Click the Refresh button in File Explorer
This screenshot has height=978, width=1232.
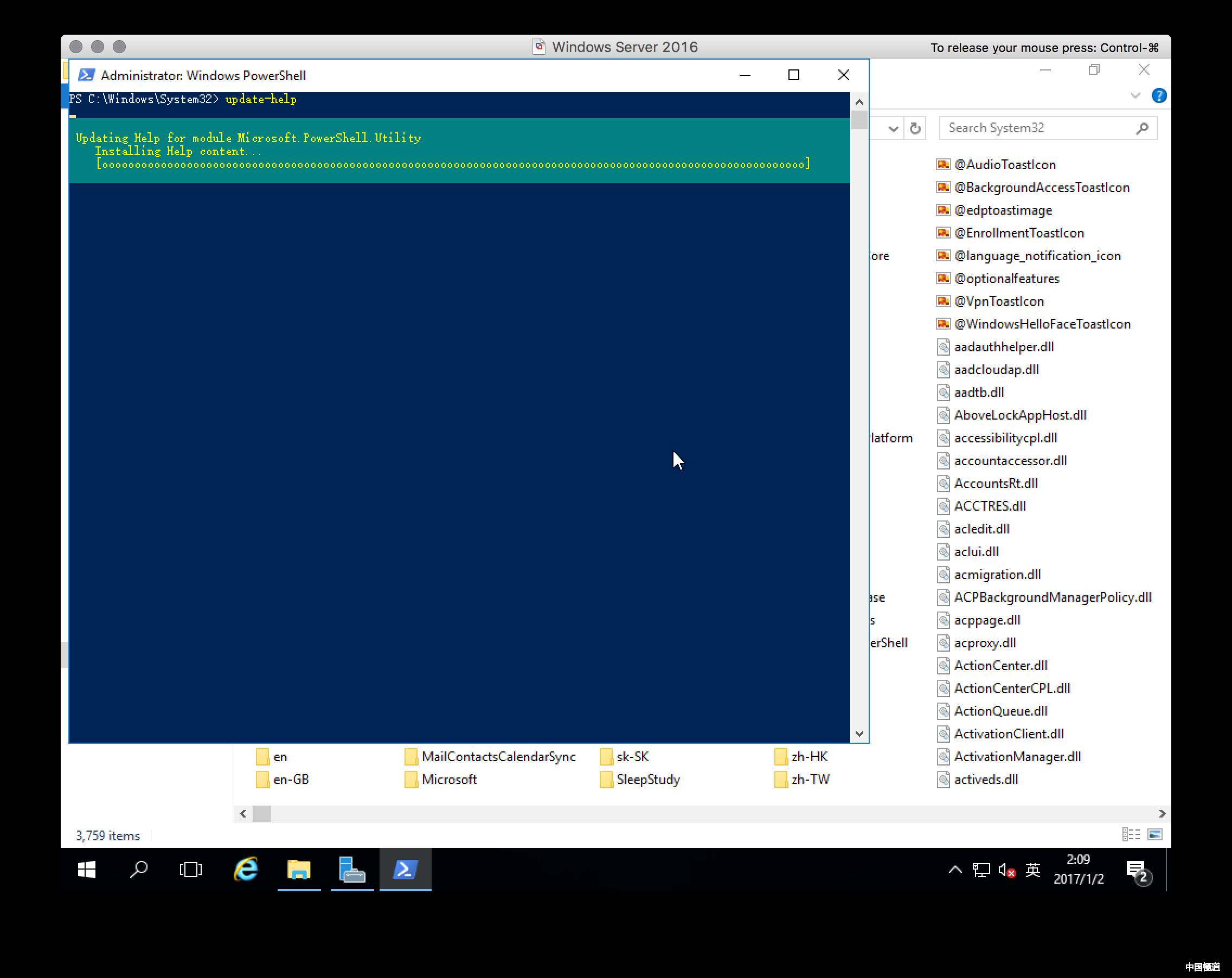tap(915, 127)
